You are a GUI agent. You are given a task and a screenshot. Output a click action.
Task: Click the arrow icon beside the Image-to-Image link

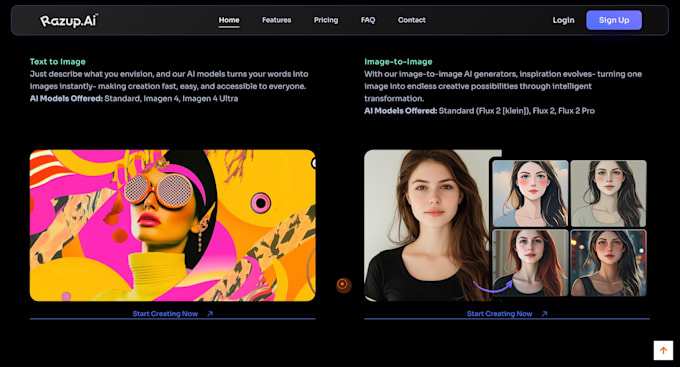544,314
